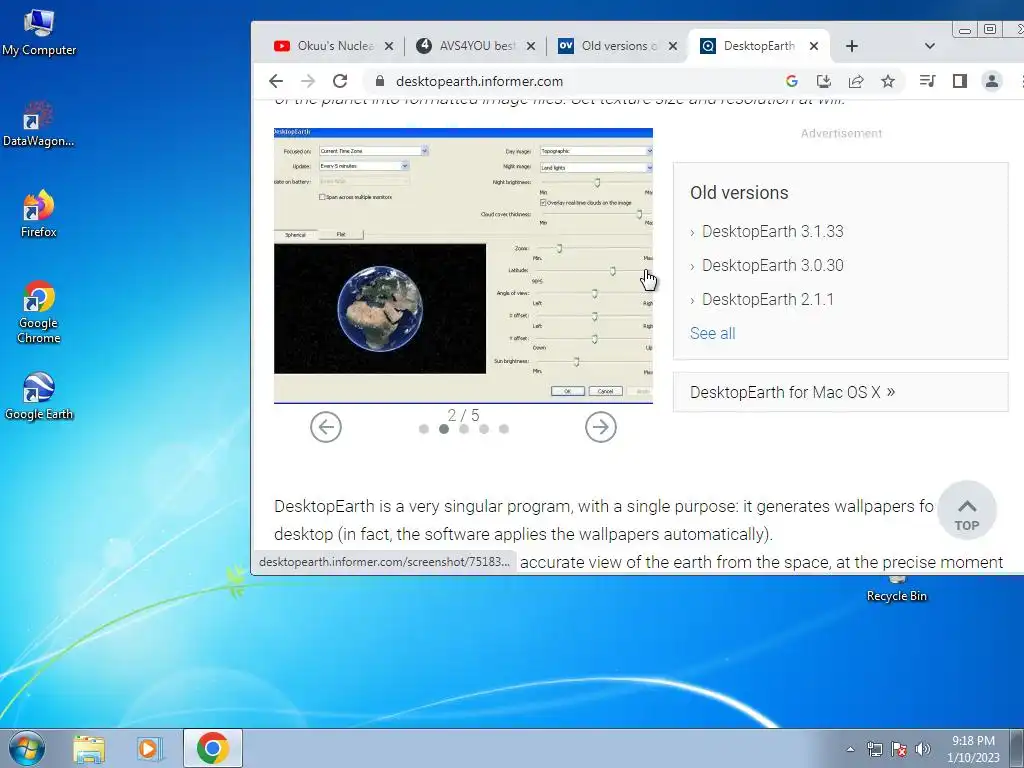Click the TOP scroll-to-top button
Screen dimensions: 1024x768
tap(967, 511)
